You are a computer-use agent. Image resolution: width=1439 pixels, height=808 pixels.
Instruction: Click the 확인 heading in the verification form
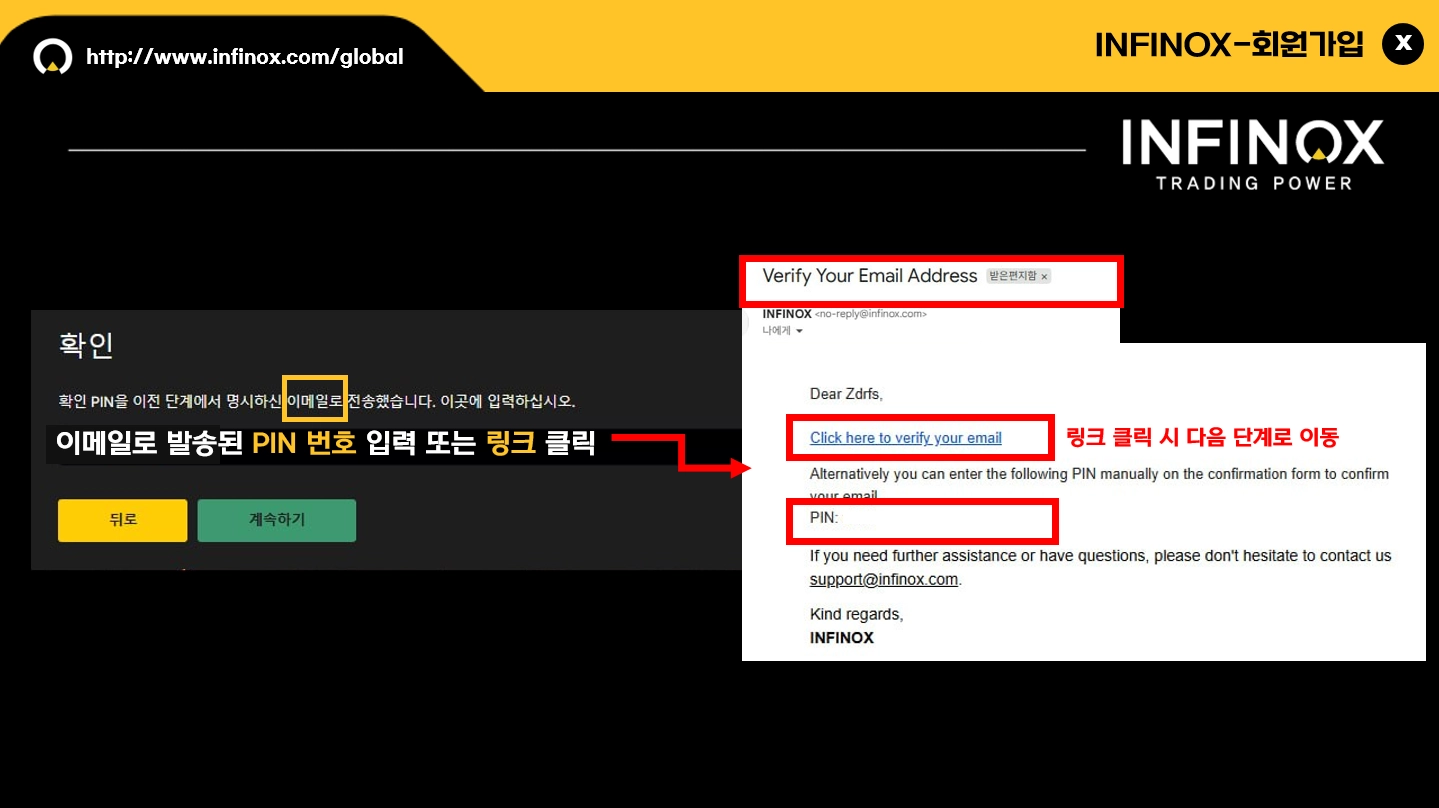(86, 345)
